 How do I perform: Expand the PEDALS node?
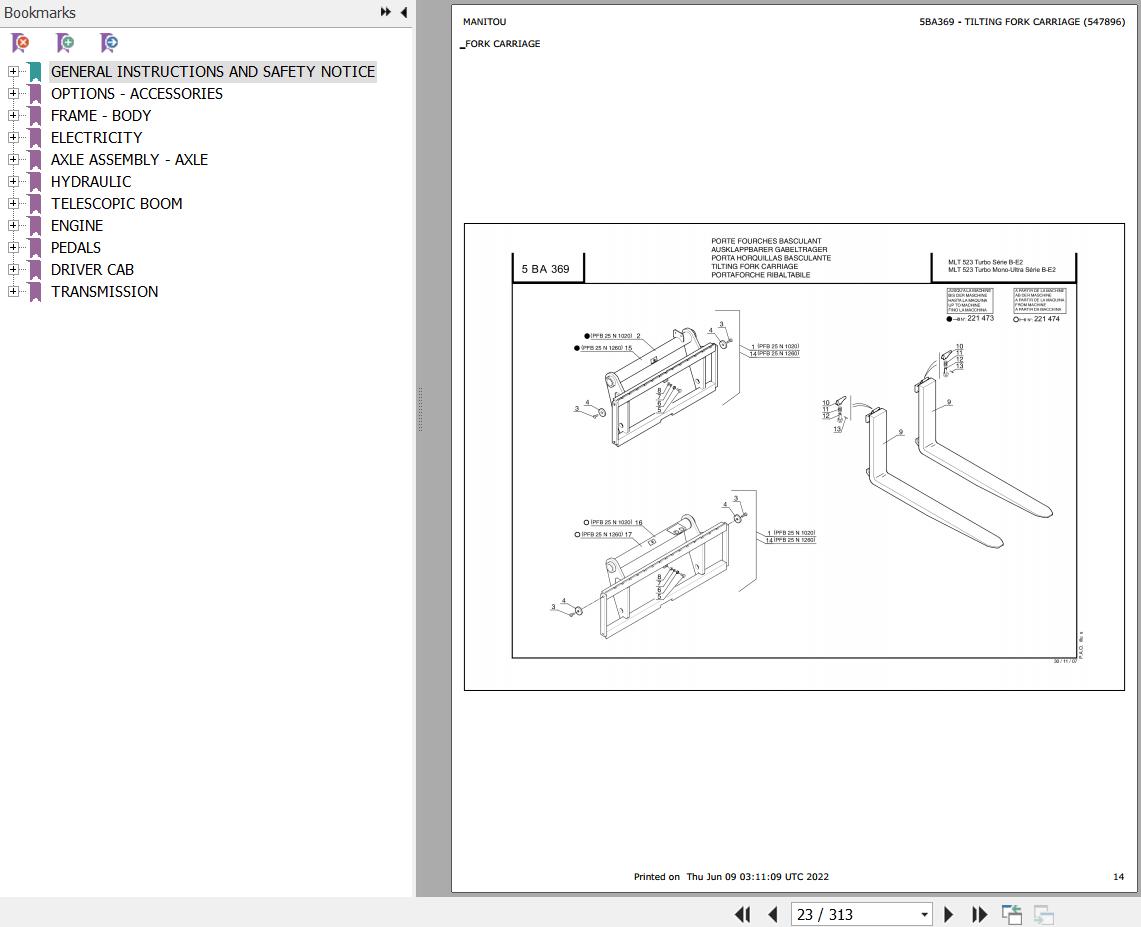pos(13,247)
